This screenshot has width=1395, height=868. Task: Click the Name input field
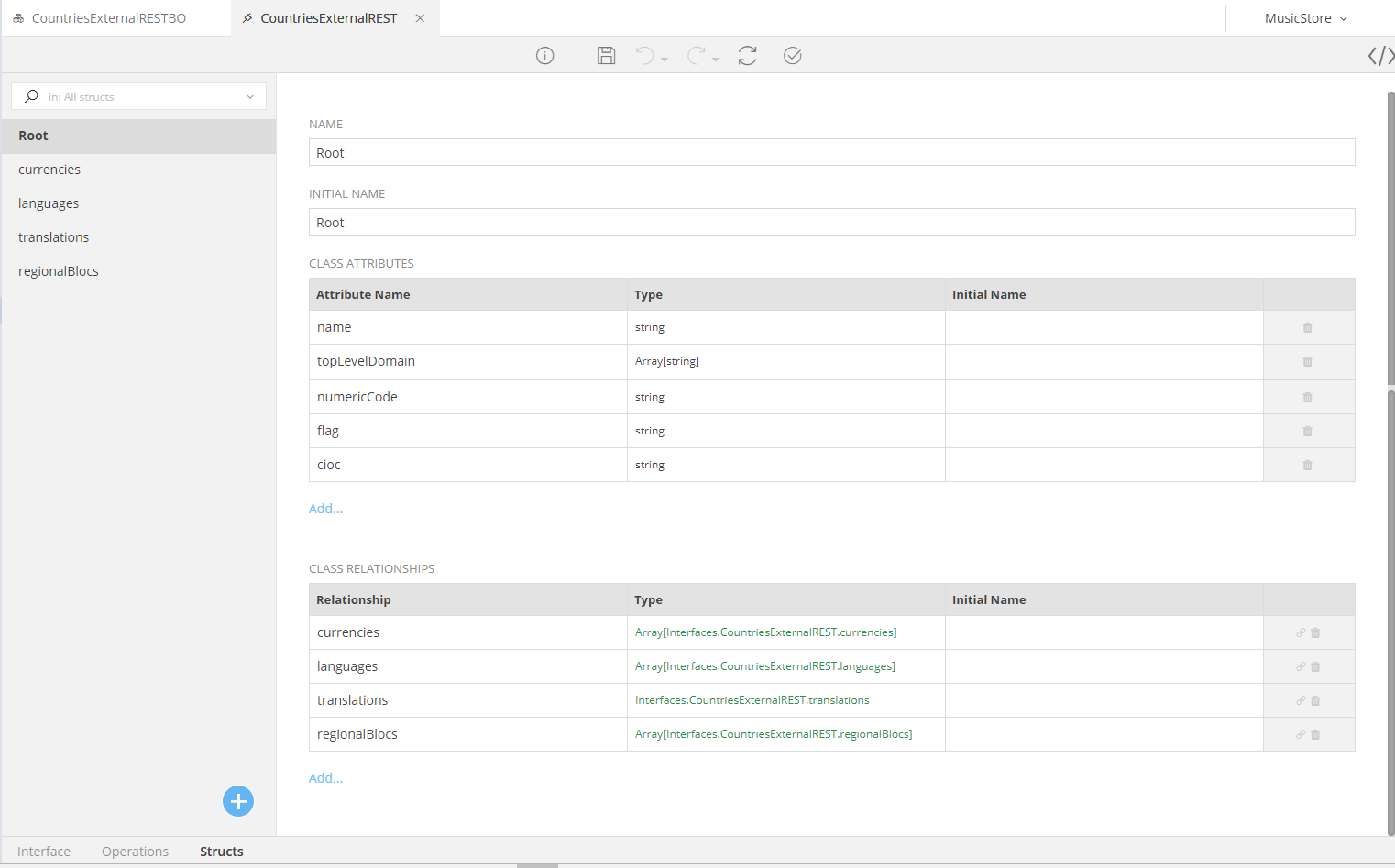click(831, 153)
